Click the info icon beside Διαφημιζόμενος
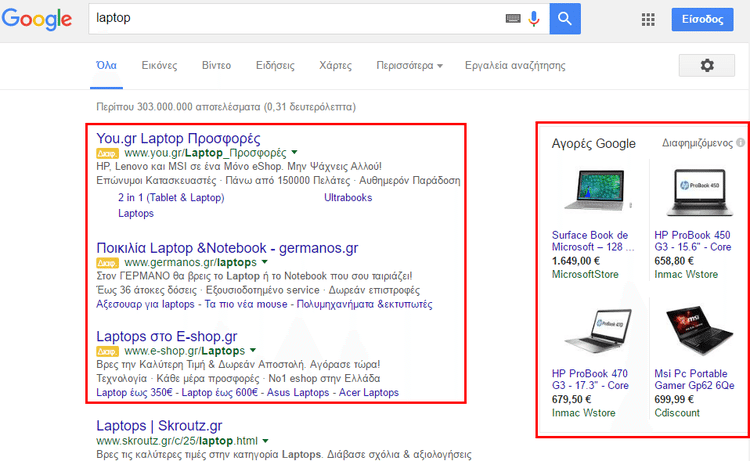750x461 pixels. 741,143
